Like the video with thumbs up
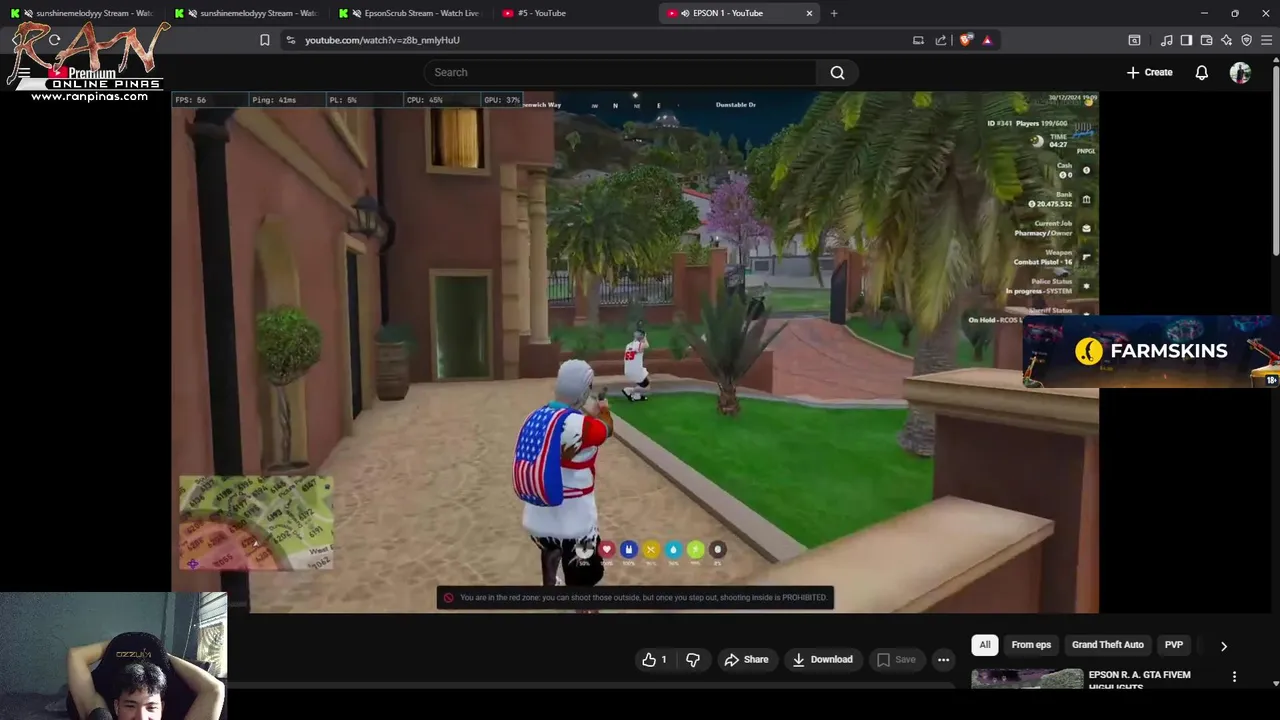Screen dimensions: 1280x720 coord(654,659)
